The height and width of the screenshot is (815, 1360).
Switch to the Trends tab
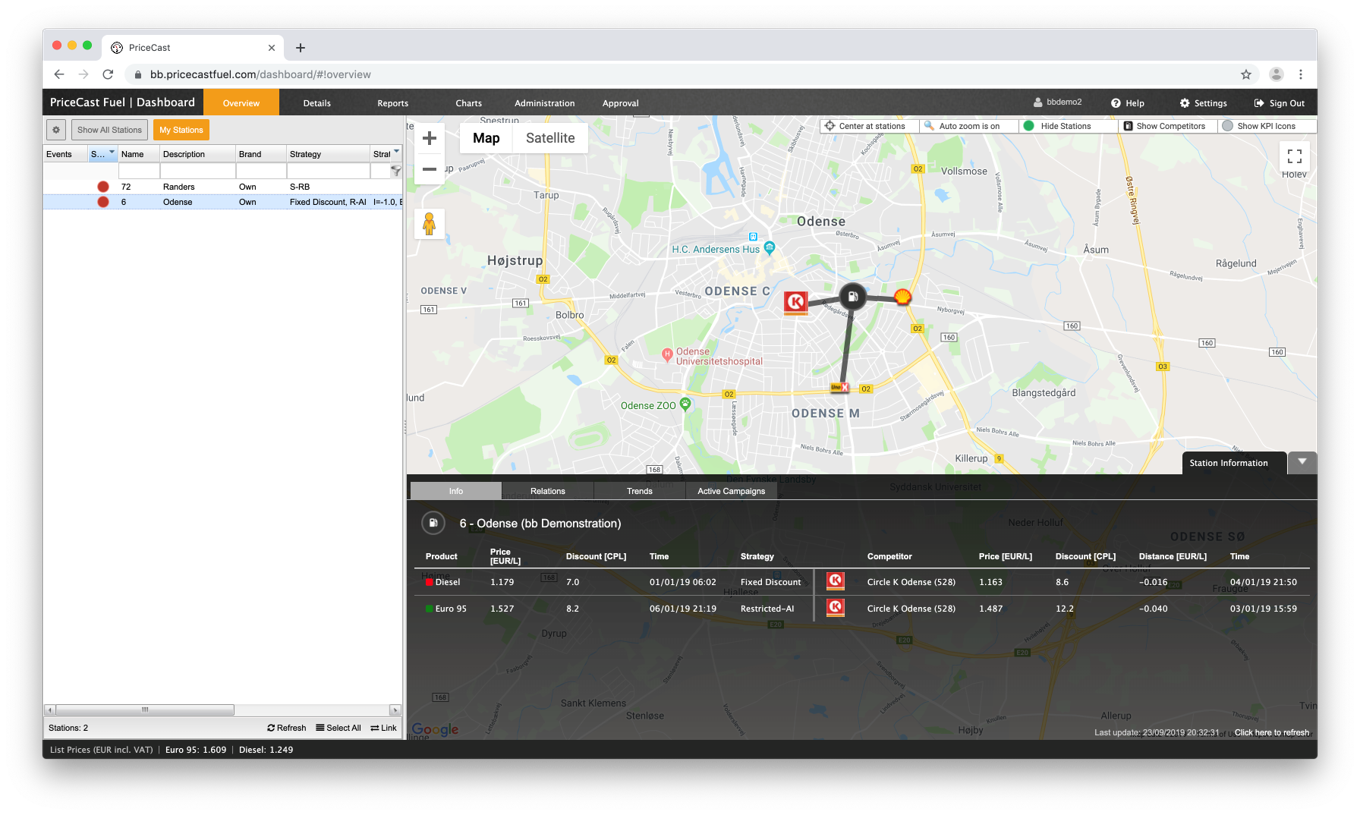(x=639, y=491)
